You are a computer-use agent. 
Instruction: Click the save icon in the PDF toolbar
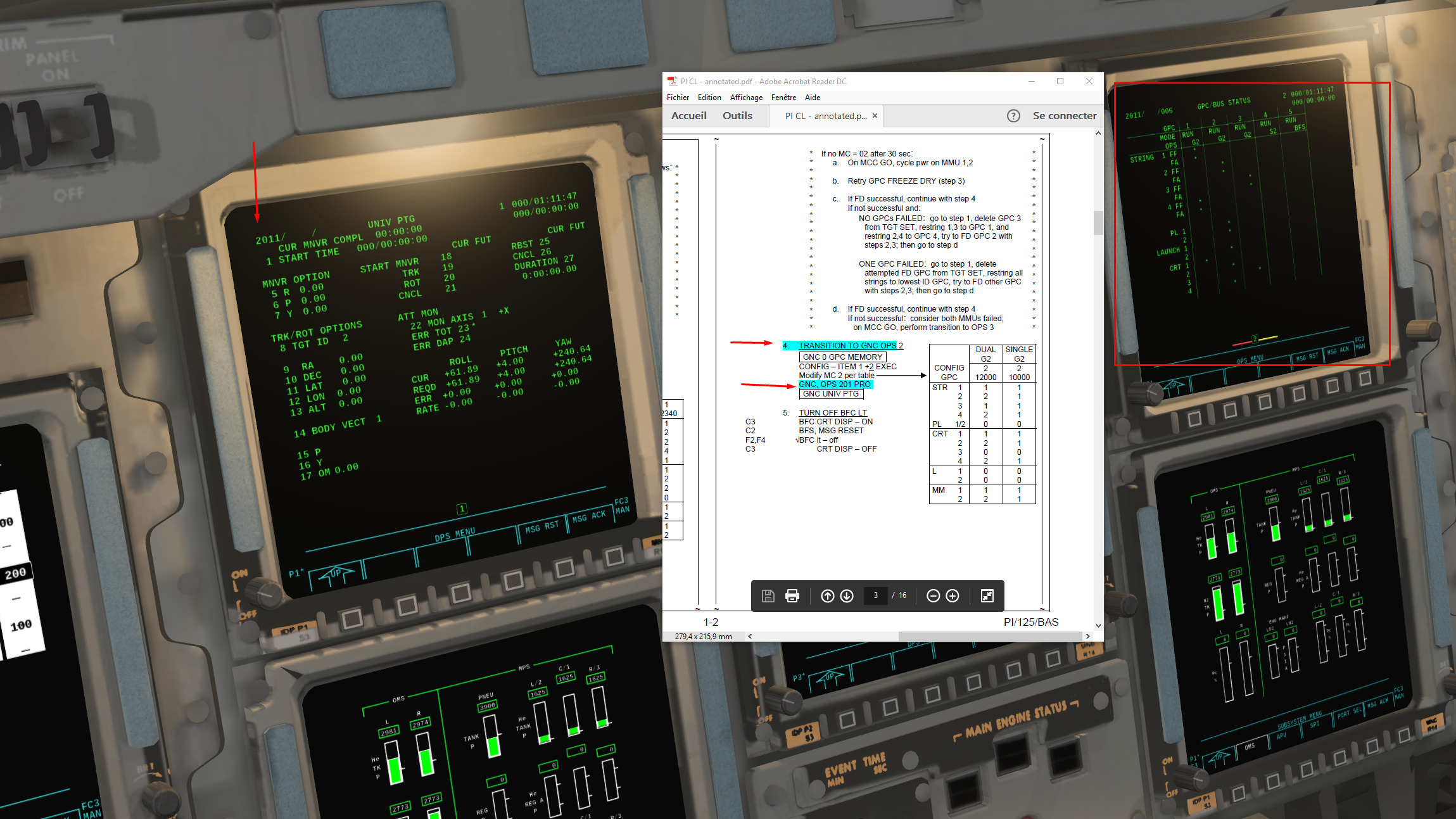768,595
